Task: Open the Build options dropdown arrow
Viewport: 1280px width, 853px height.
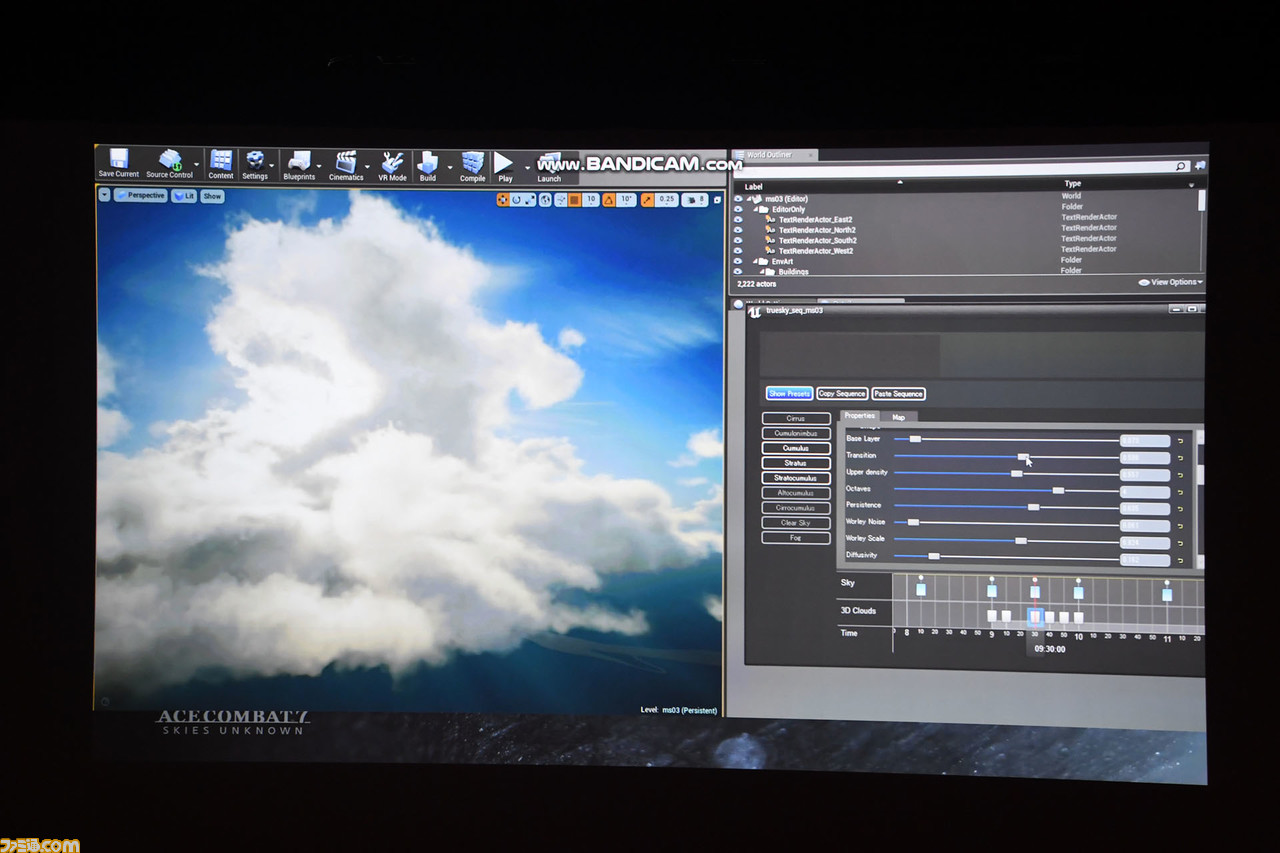Action: coord(449,165)
